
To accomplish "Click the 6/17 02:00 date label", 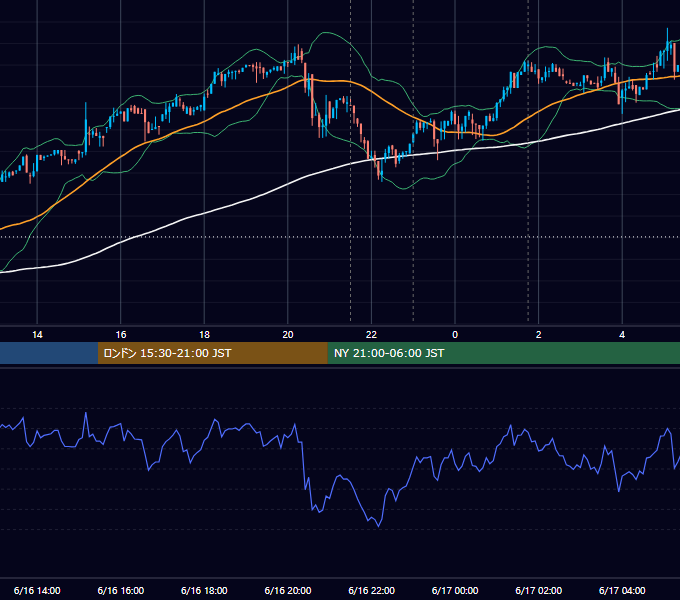I will pyautogui.click(x=539, y=590).
